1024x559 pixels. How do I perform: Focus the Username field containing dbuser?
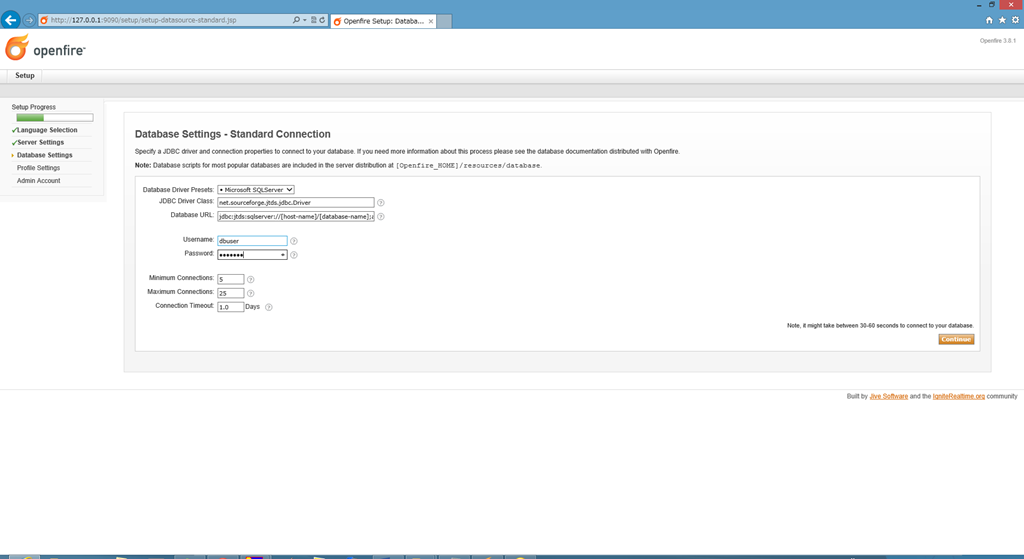coord(252,241)
